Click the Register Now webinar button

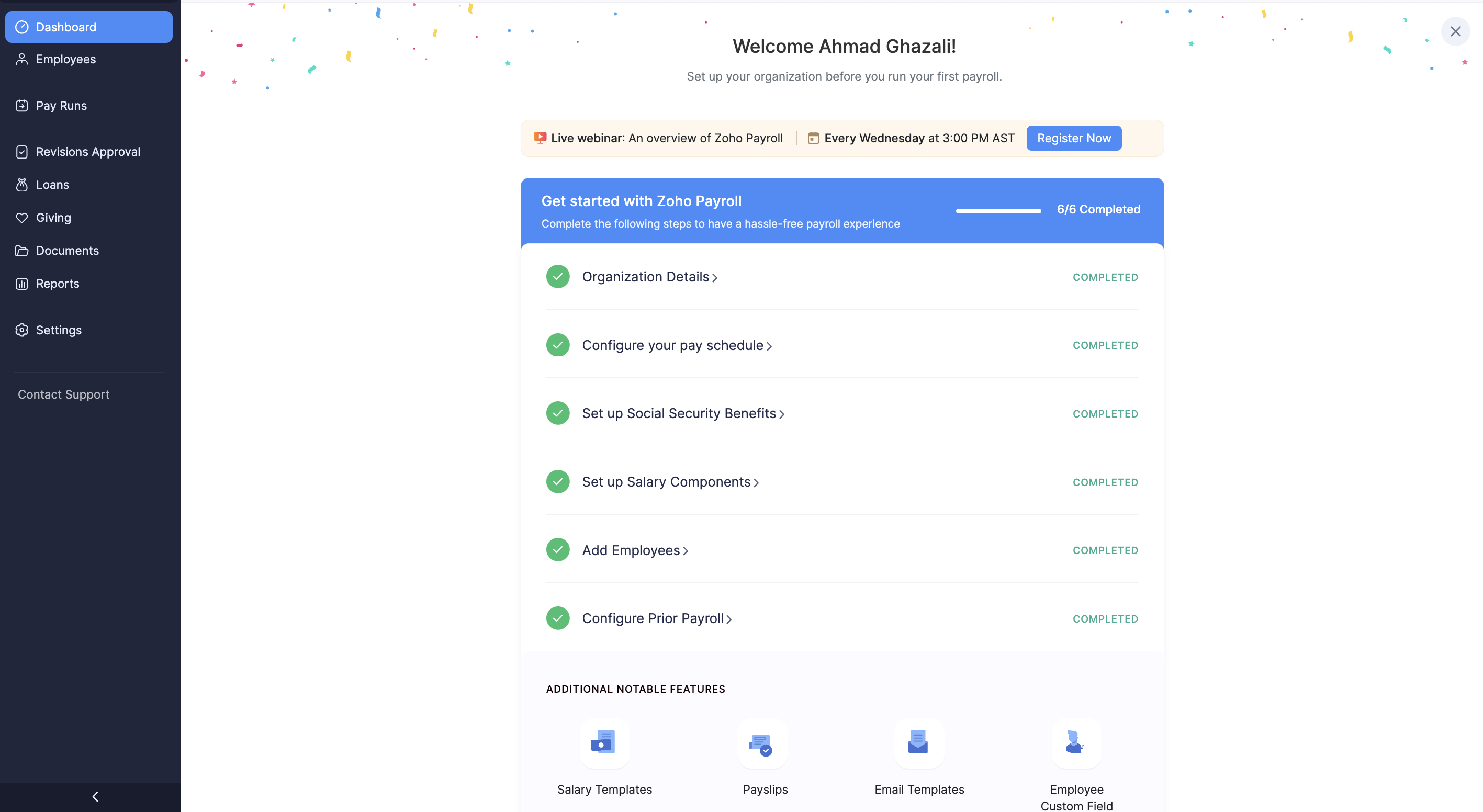click(x=1073, y=138)
